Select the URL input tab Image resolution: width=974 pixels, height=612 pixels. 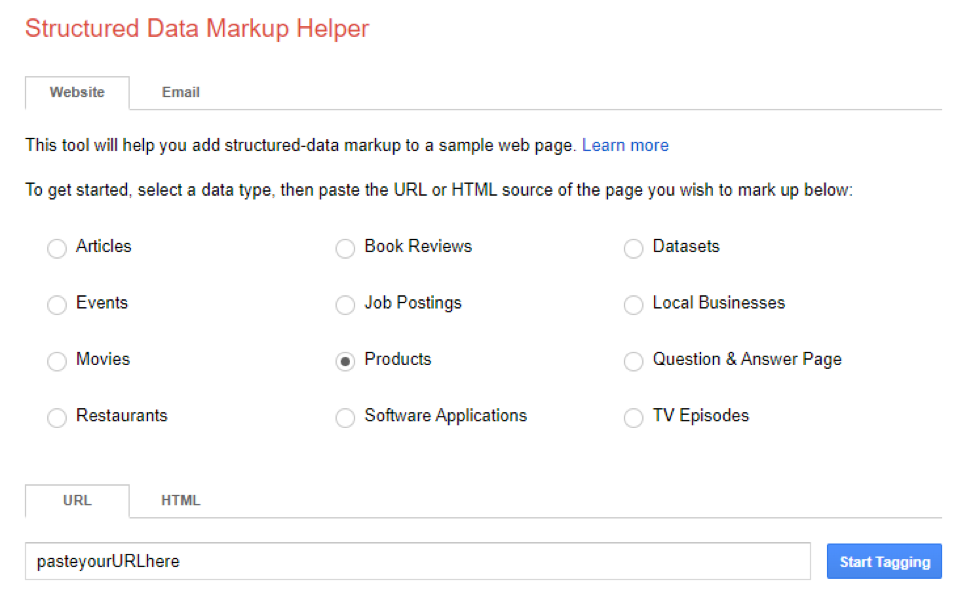(77, 500)
